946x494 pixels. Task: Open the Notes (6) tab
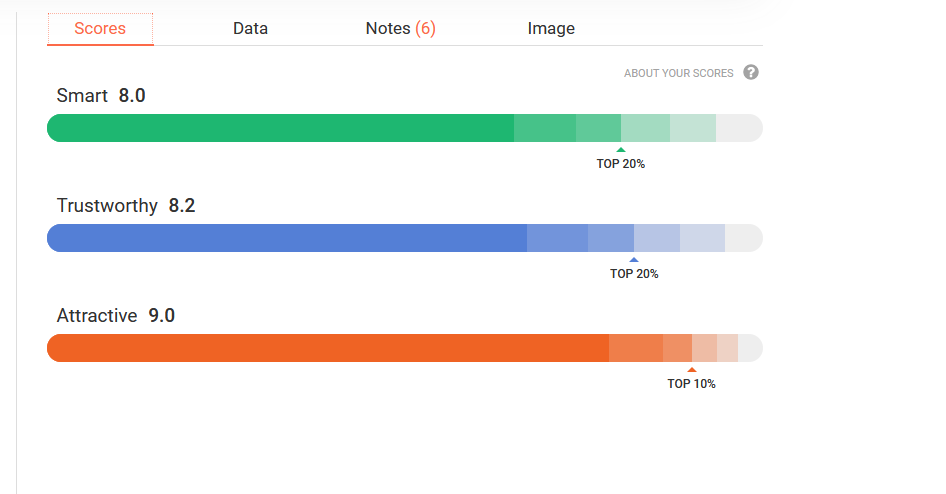click(401, 28)
